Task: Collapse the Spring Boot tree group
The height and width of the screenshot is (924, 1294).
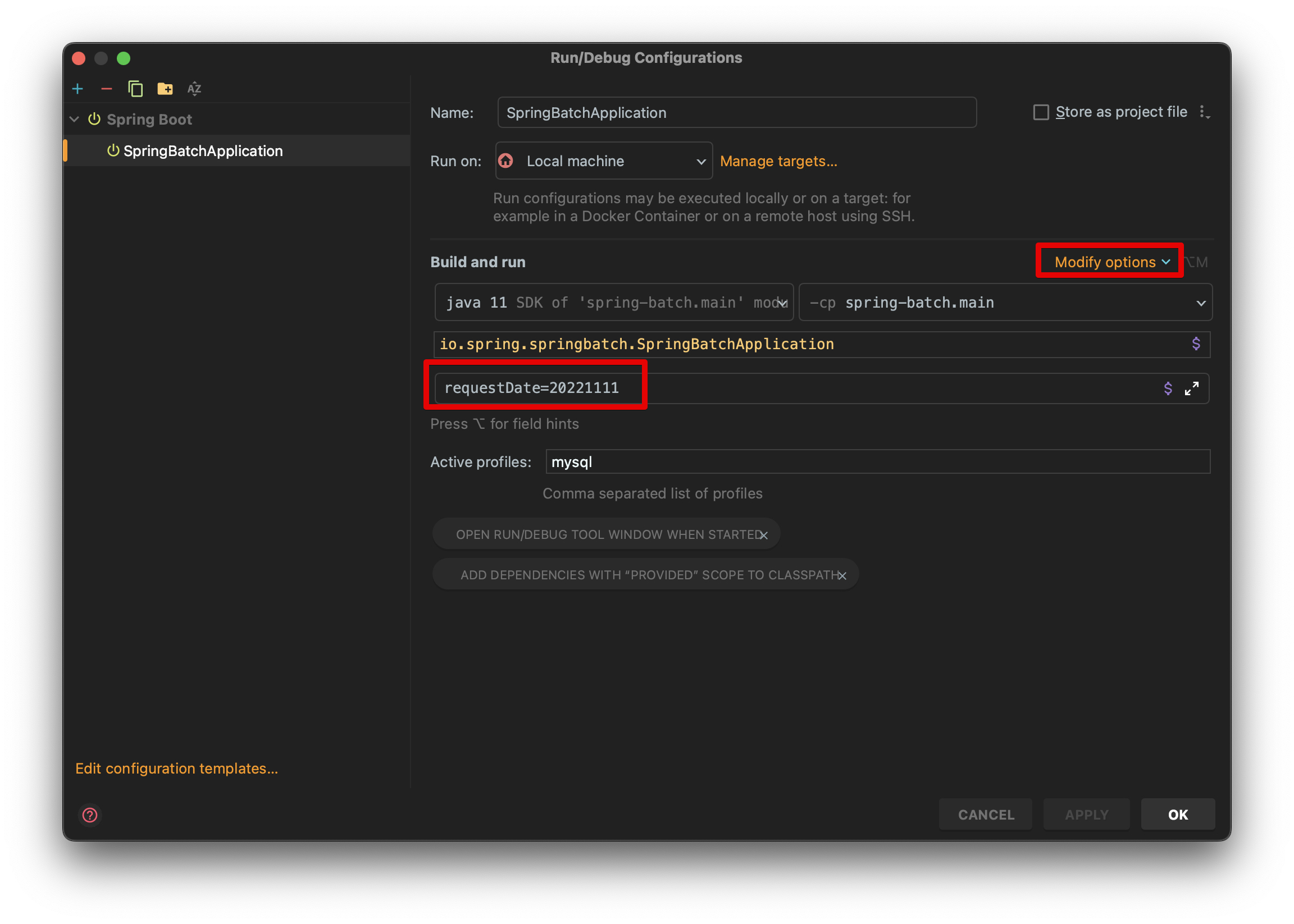Action: [75, 120]
